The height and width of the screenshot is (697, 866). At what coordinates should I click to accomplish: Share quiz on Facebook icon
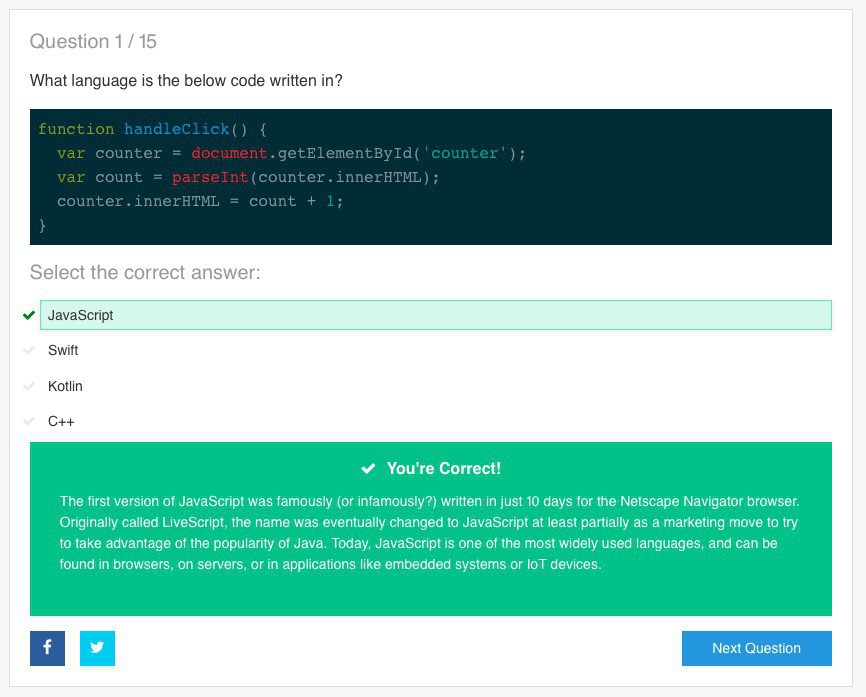47,648
